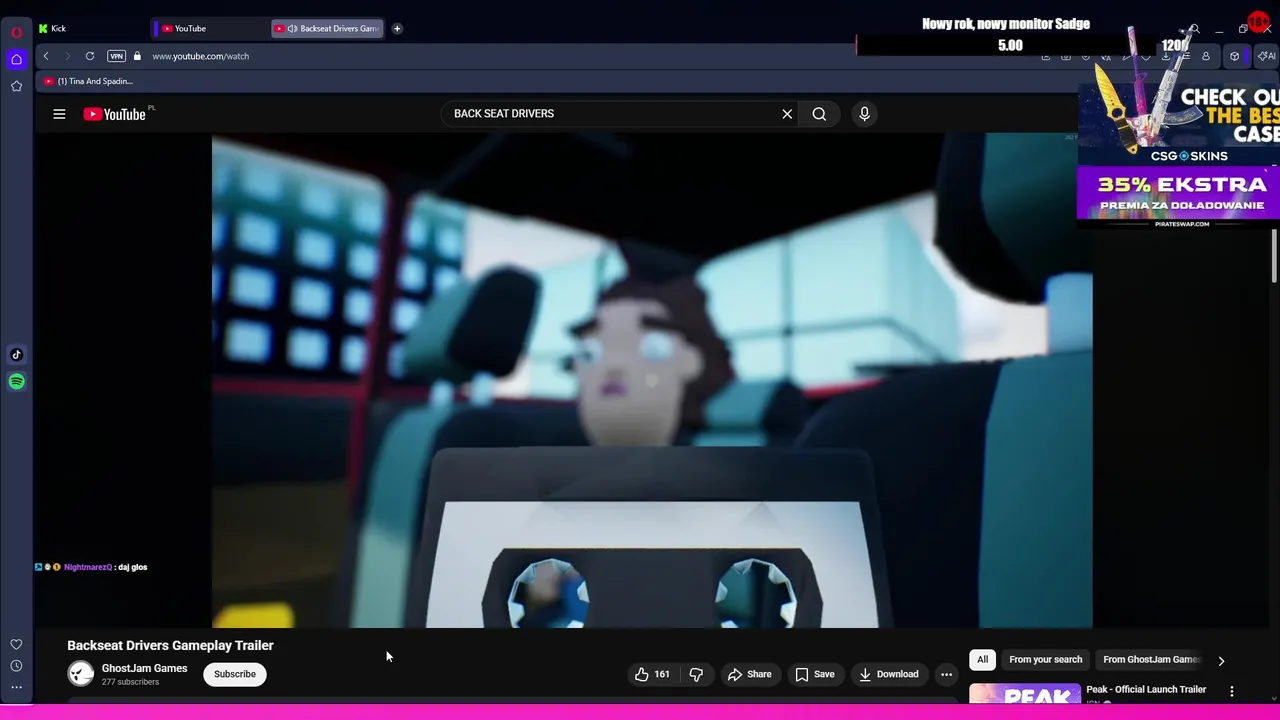Select the From GhostJam Games chip

[1150, 660]
